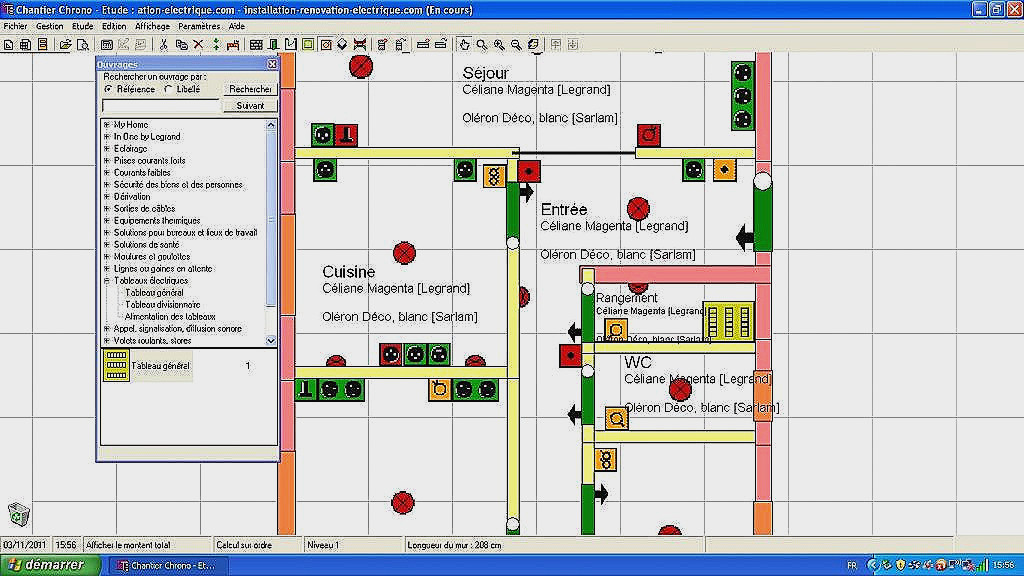Click the red bed-shaped toolbar icon

click(233, 44)
